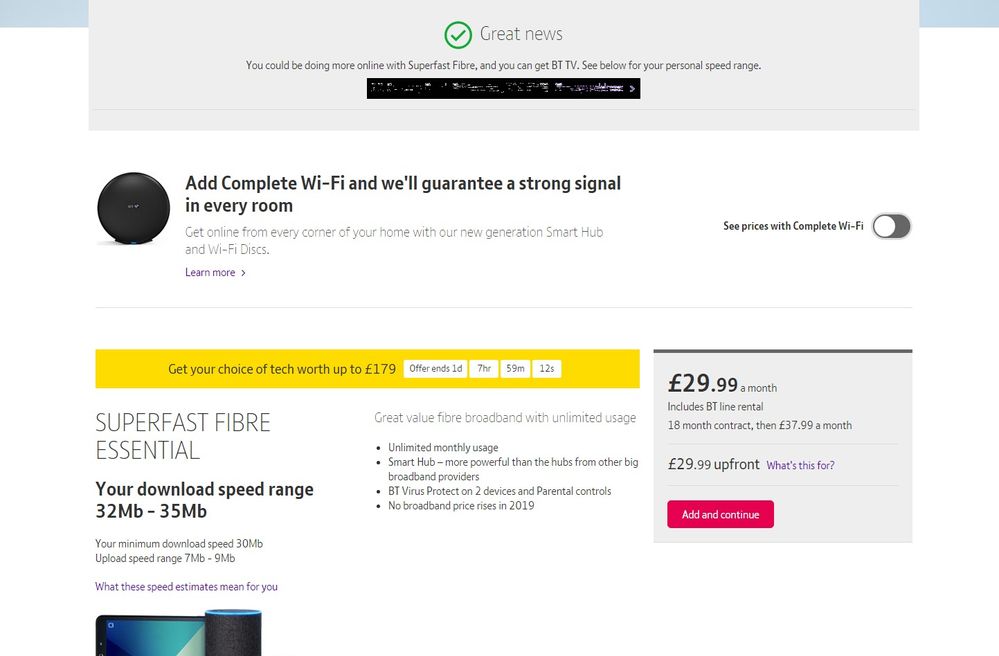Click the 12s countdown box
999x656 pixels.
(547, 369)
